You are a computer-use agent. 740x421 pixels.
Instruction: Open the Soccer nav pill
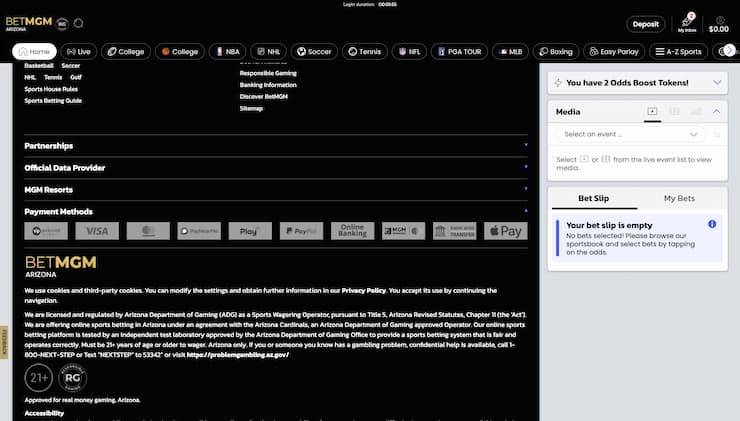(314, 51)
